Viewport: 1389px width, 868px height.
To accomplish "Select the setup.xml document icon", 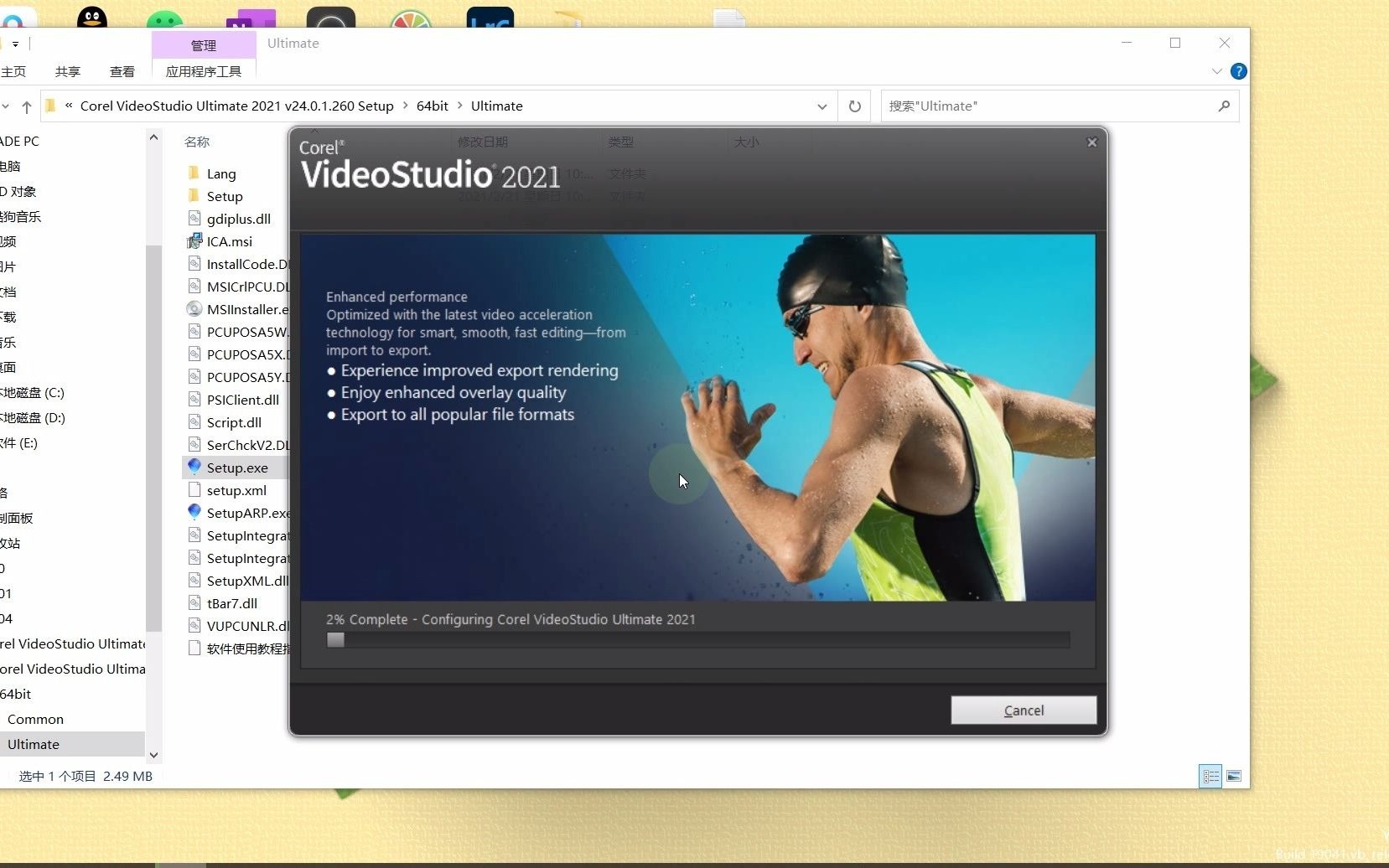I will (194, 490).
